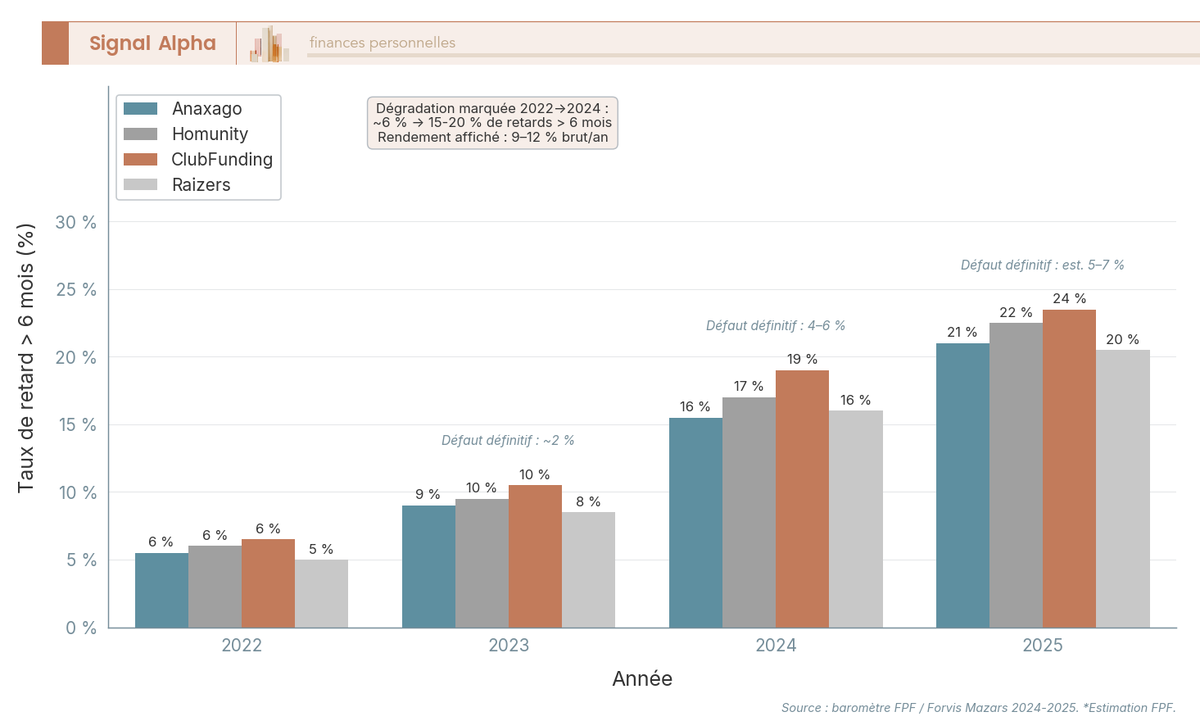Click the 15 % y-axis tick label
The width and height of the screenshot is (1200, 721).
click(75, 425)
